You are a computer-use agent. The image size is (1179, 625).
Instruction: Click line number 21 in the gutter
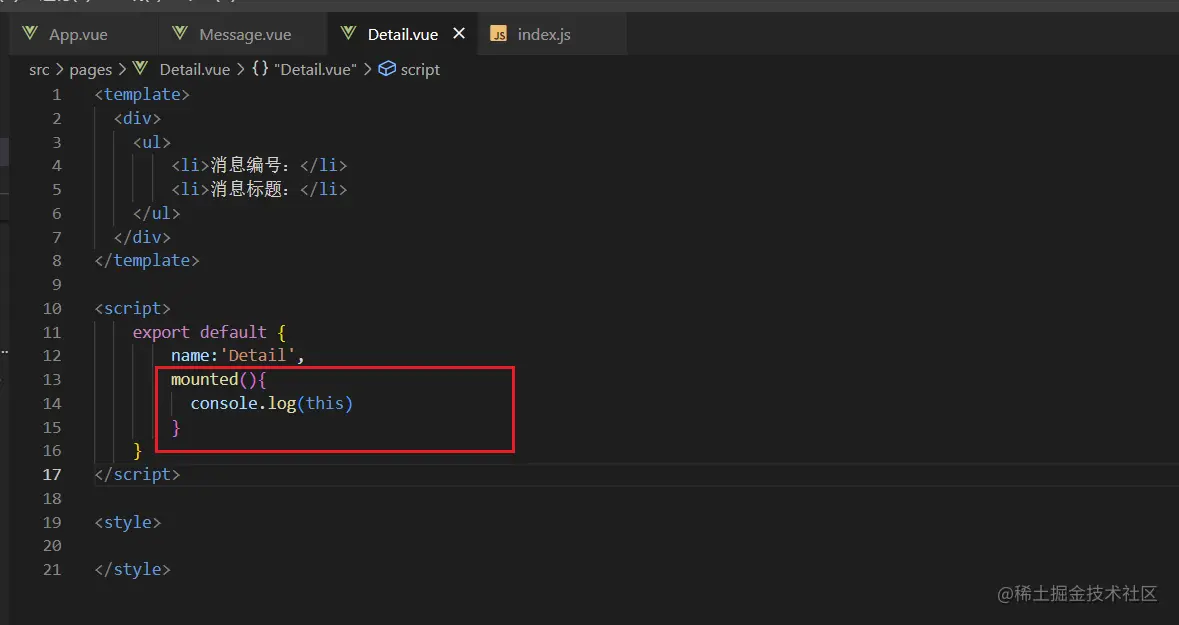pos(52,569)
